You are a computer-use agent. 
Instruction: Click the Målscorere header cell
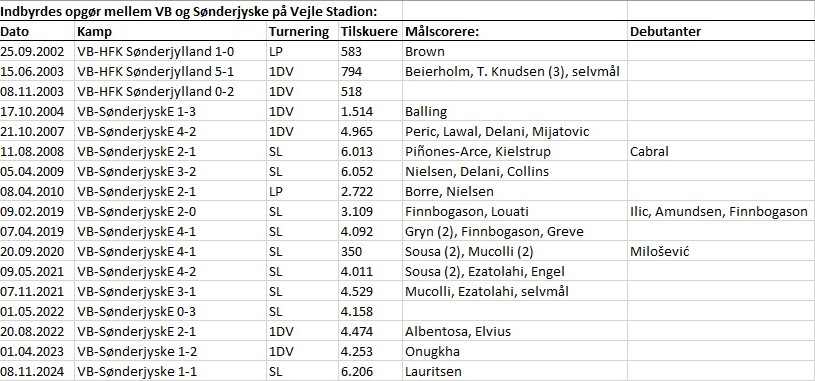[515, 31]
